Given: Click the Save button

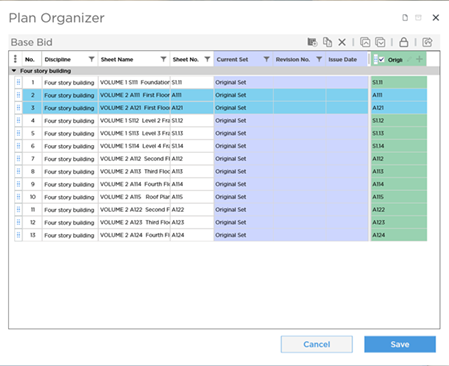Looking at the screenshot, I should point(400,344).
